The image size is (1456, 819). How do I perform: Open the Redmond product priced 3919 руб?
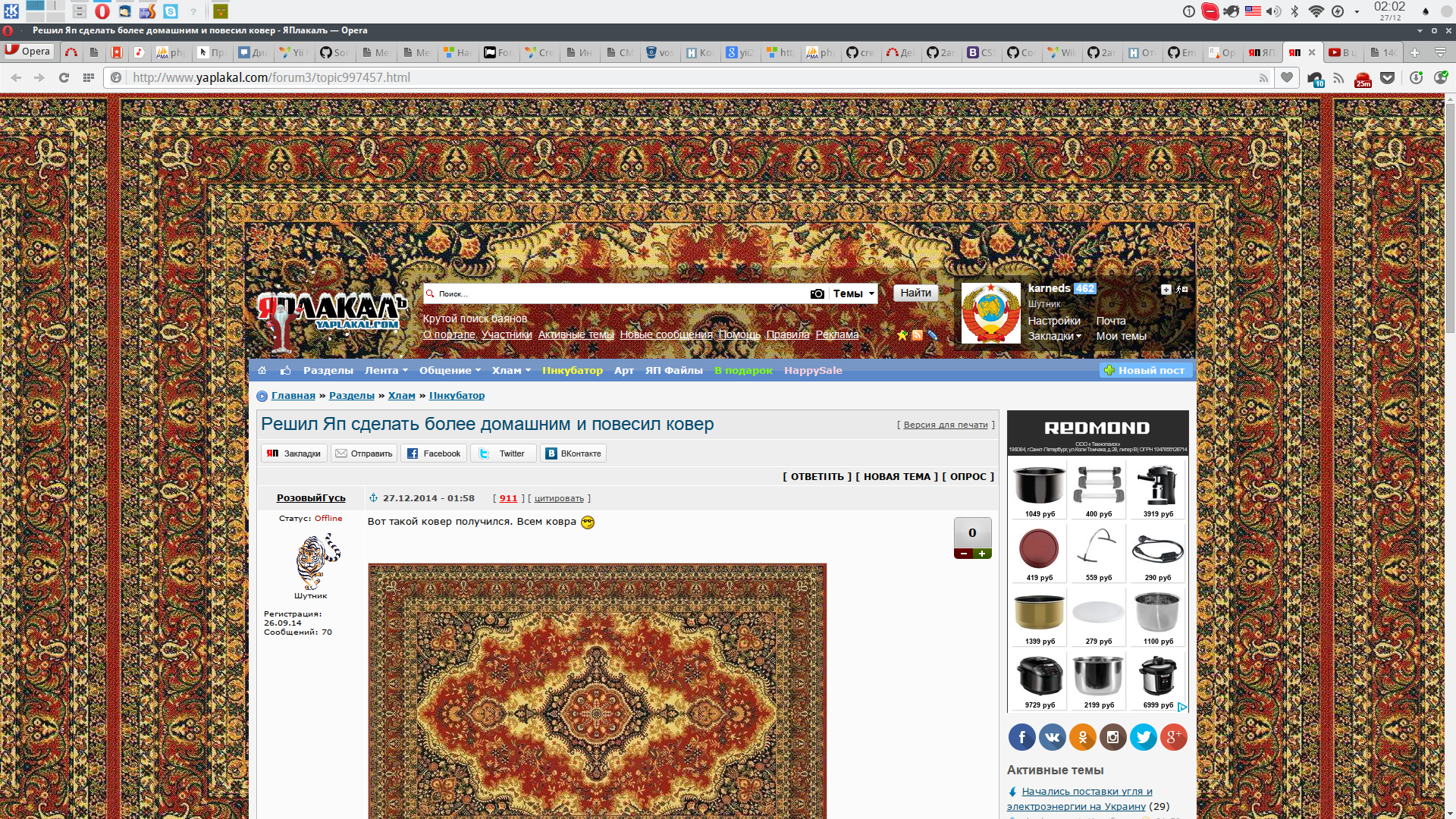pos(1157,490)
